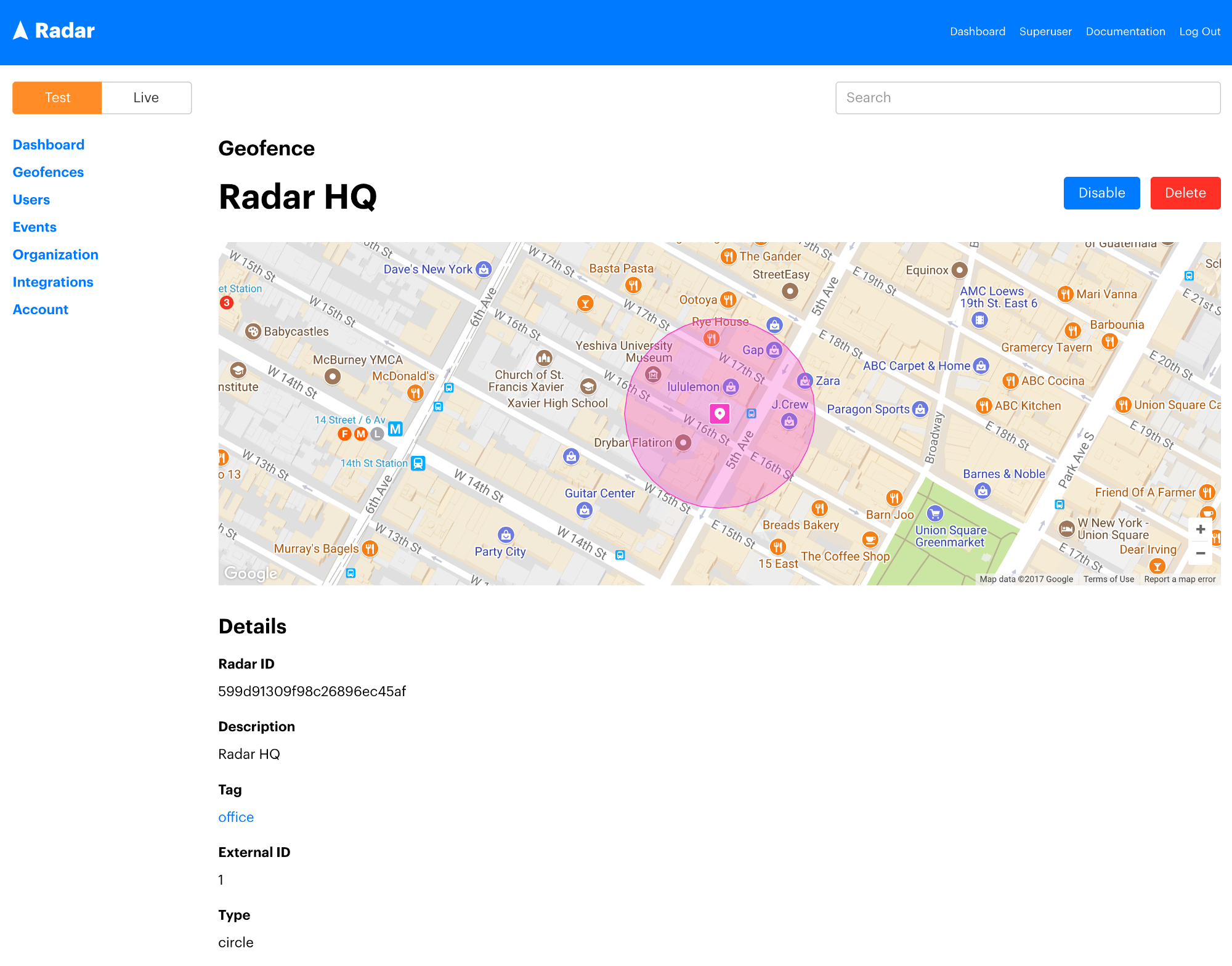Click the McDonald's restaurant pin

point(416,392)
